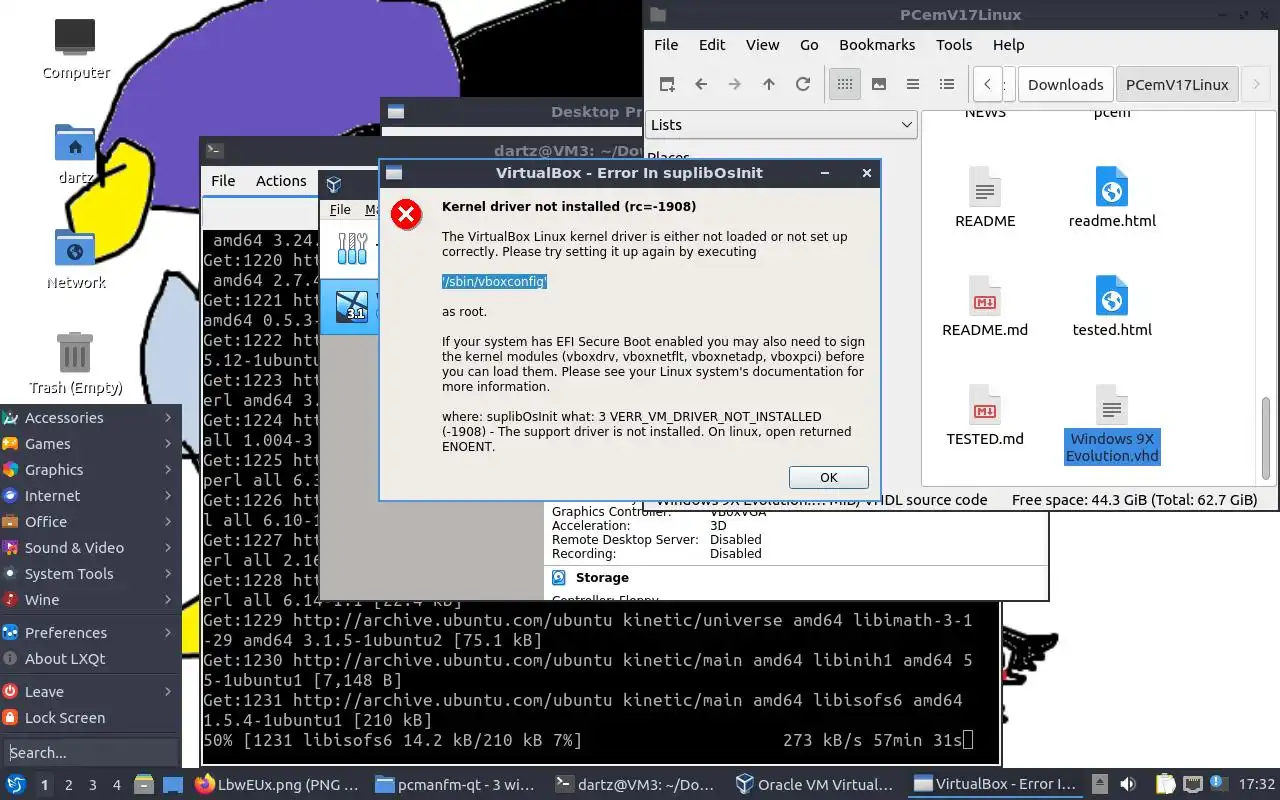The height and width of the screenshot is (800, 1280).
Task: Select README.md file icon
Action: 985,306
